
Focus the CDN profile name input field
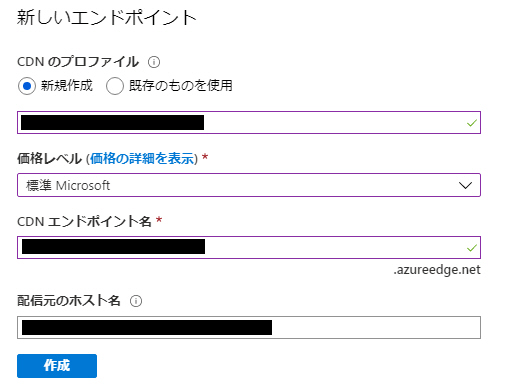pyautogui.click(x=249, y=122)
